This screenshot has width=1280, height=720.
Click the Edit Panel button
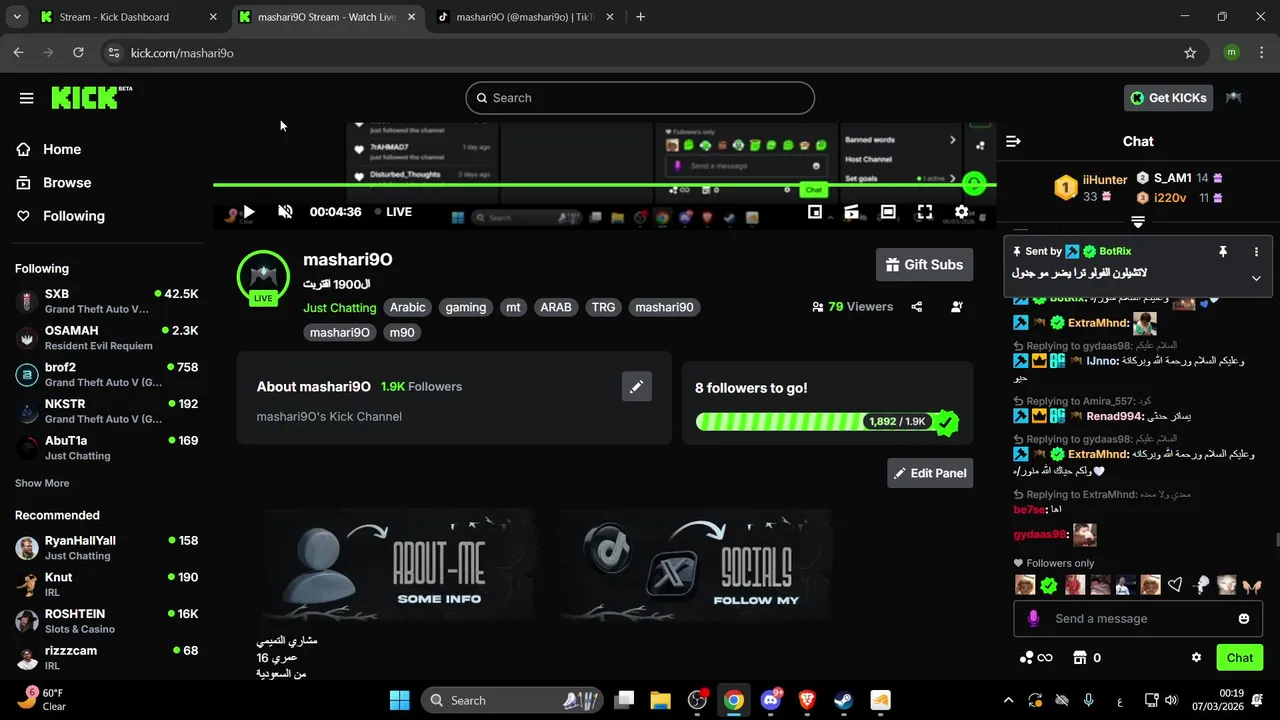[x=930, y=473]
